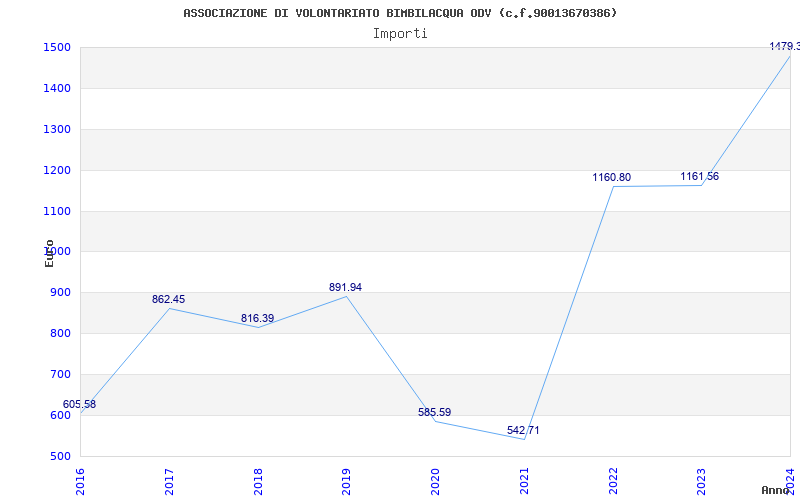Select the 1160.80 data label
Screen dimensions: 800x500
611,178
